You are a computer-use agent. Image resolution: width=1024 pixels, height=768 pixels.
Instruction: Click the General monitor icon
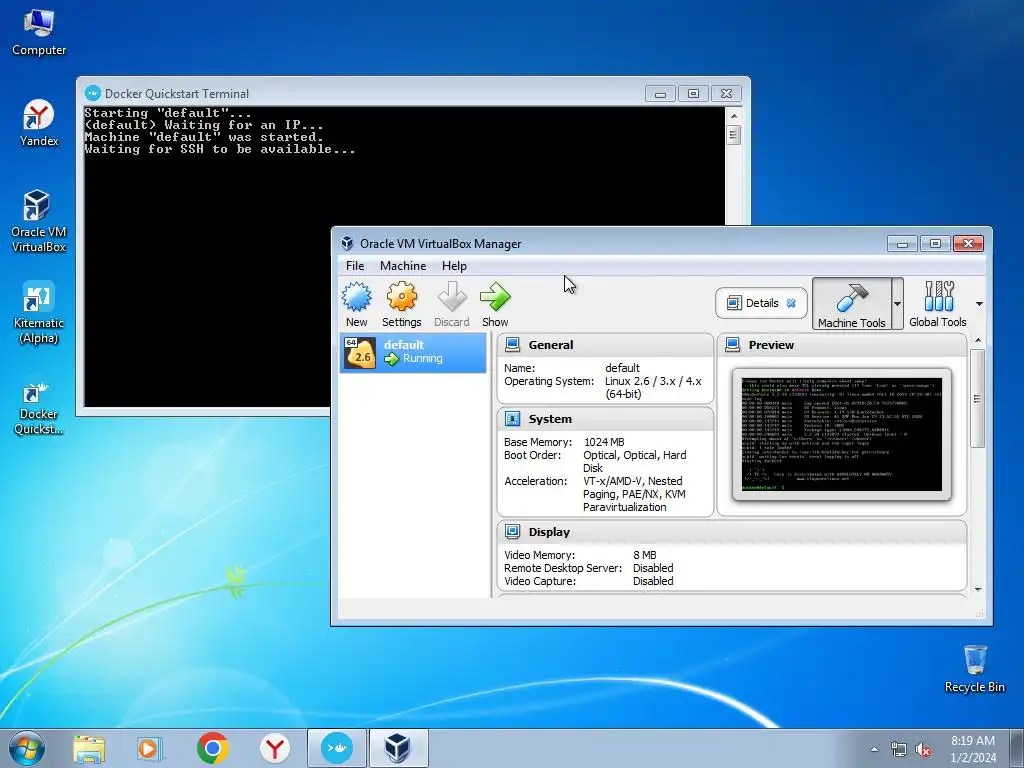pos(513,345)
